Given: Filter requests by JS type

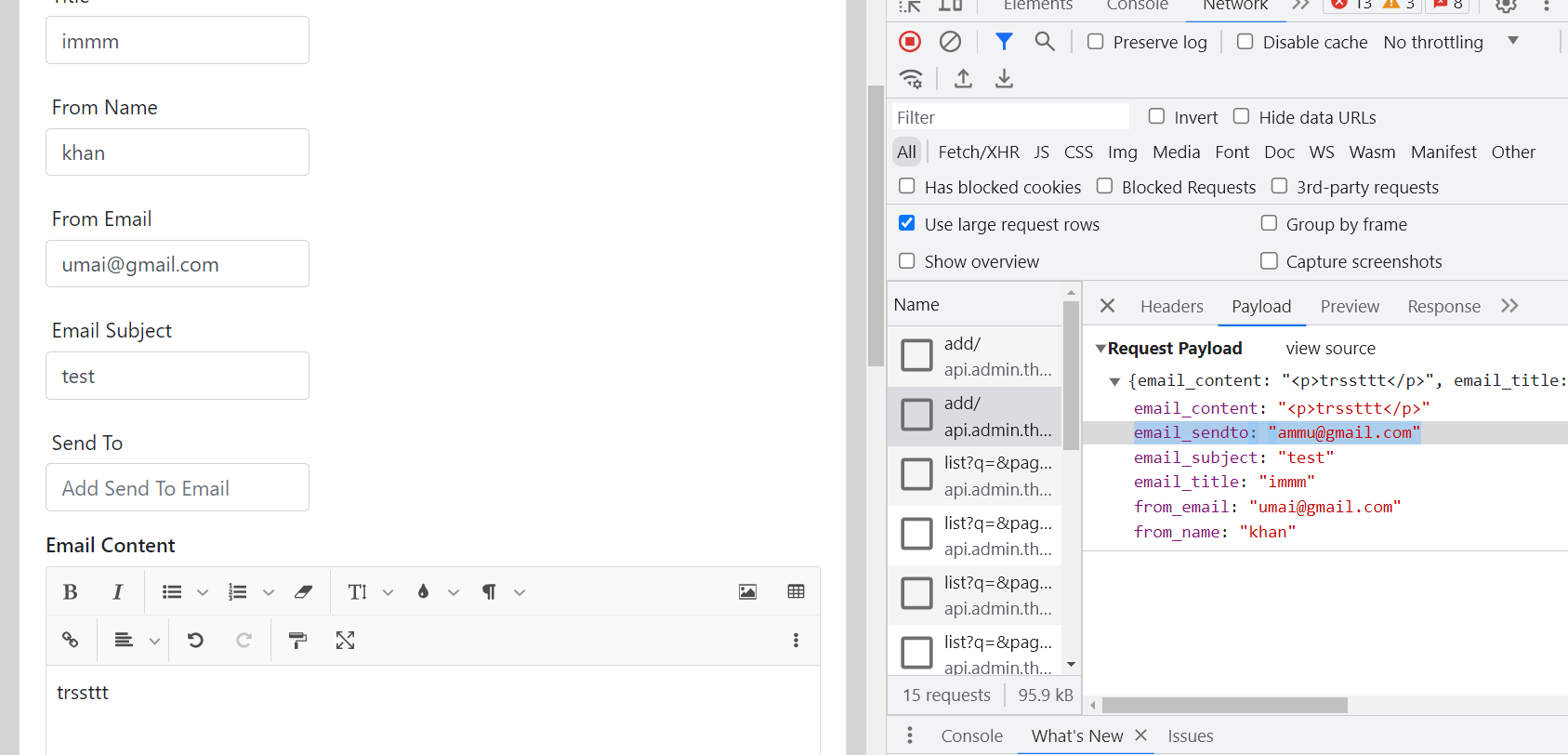Looking at the screenshot, I should pyautogui.click(x=1041, y=152).
